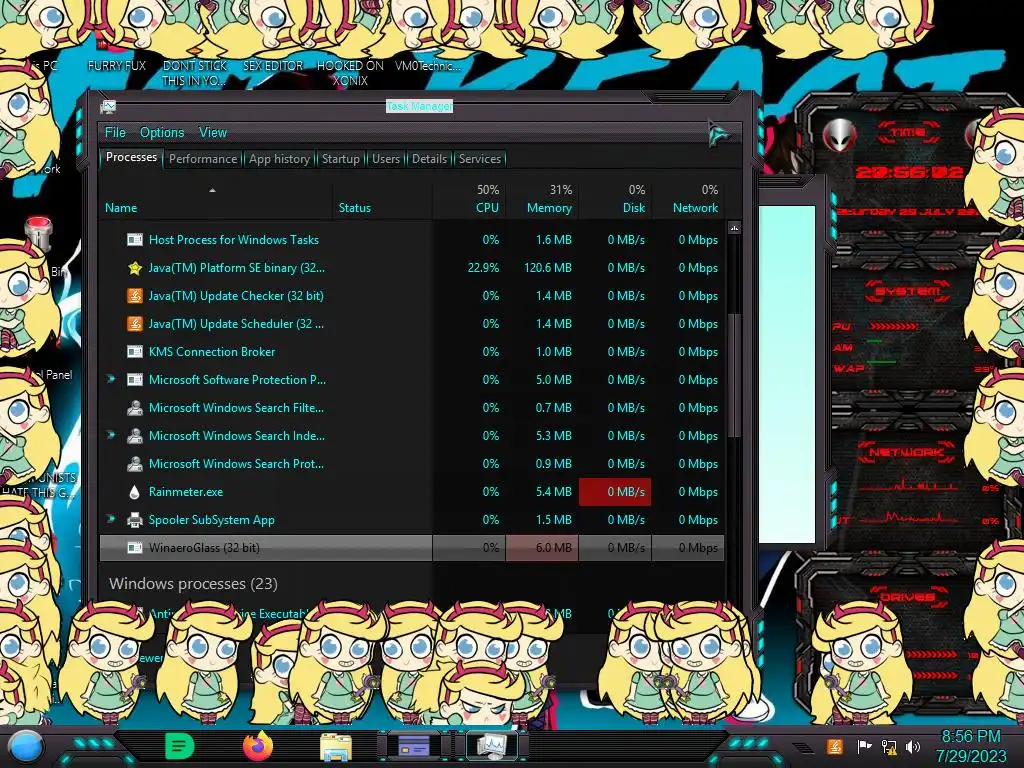Open the Start orb on the taskbar
This screenshot has height=768, width=1024.
tap(26, 747)
